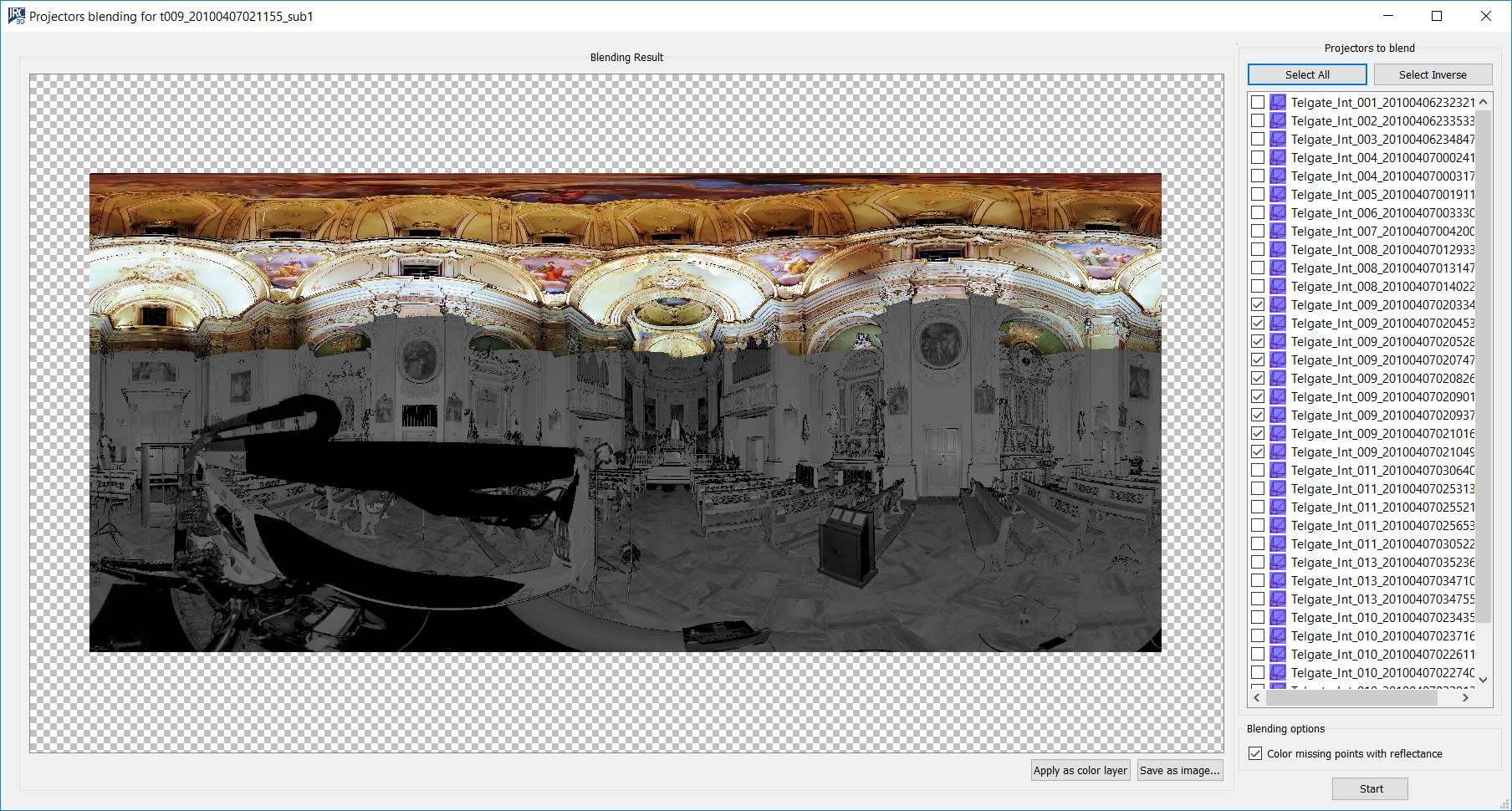Click the projector icon next to Telgate_Int_003_20100406234847

[1278, 140]
